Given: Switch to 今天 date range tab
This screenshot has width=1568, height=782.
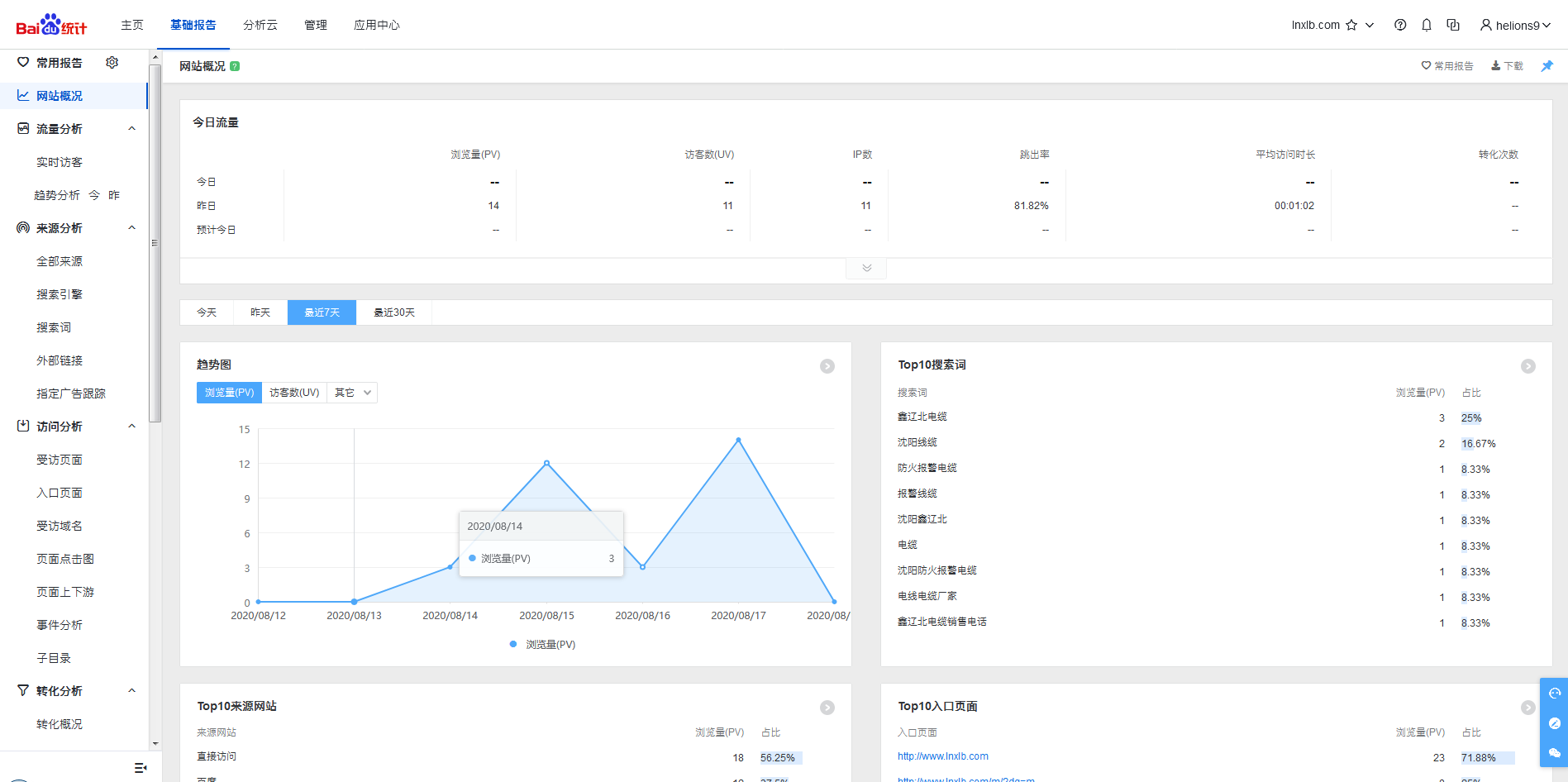Looking at the screenshot, I should 207,312.
